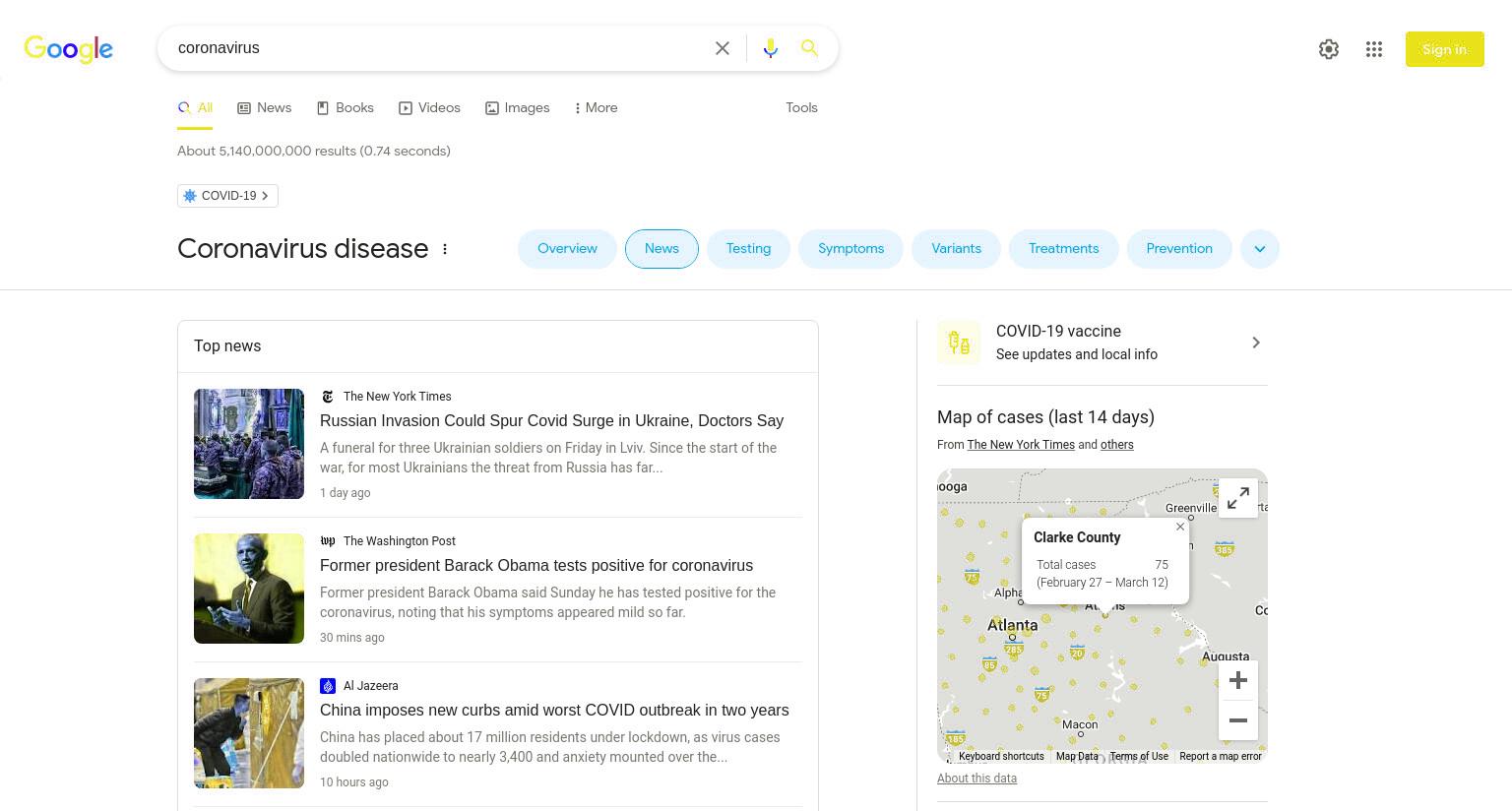
Task: Open Ukraine funeral article thumbnail
Action: pos(249,444)
